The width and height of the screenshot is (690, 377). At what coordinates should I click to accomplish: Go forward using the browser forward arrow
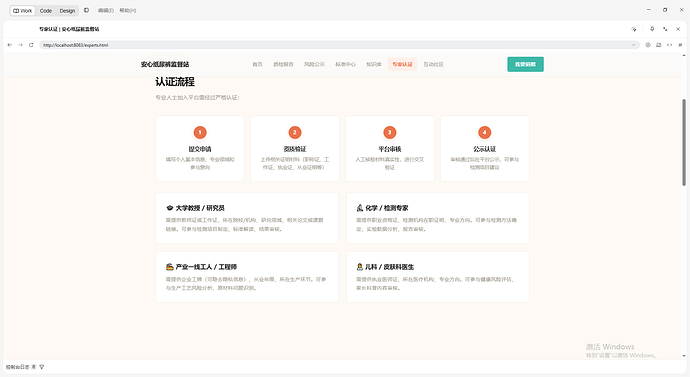(20, 45)
